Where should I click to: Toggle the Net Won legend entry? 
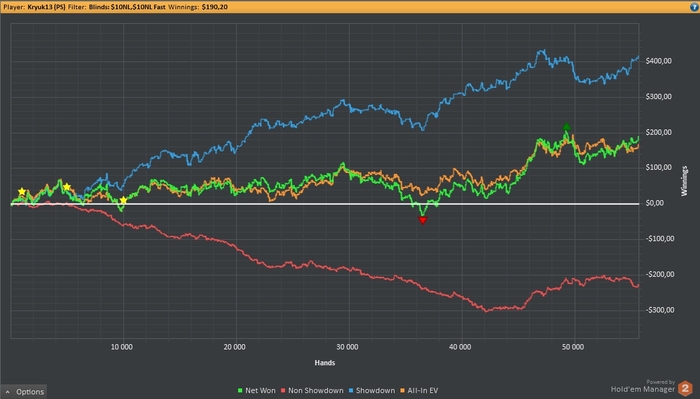coord(257,391)
